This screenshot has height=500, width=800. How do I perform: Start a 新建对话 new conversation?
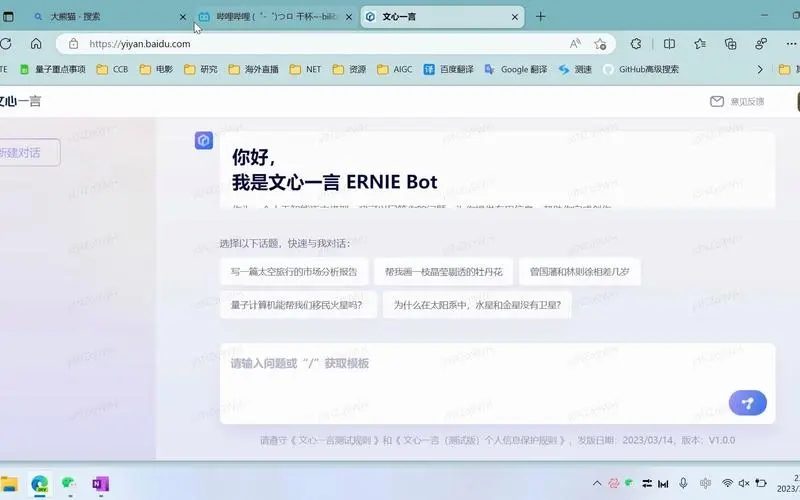point(29,153)
